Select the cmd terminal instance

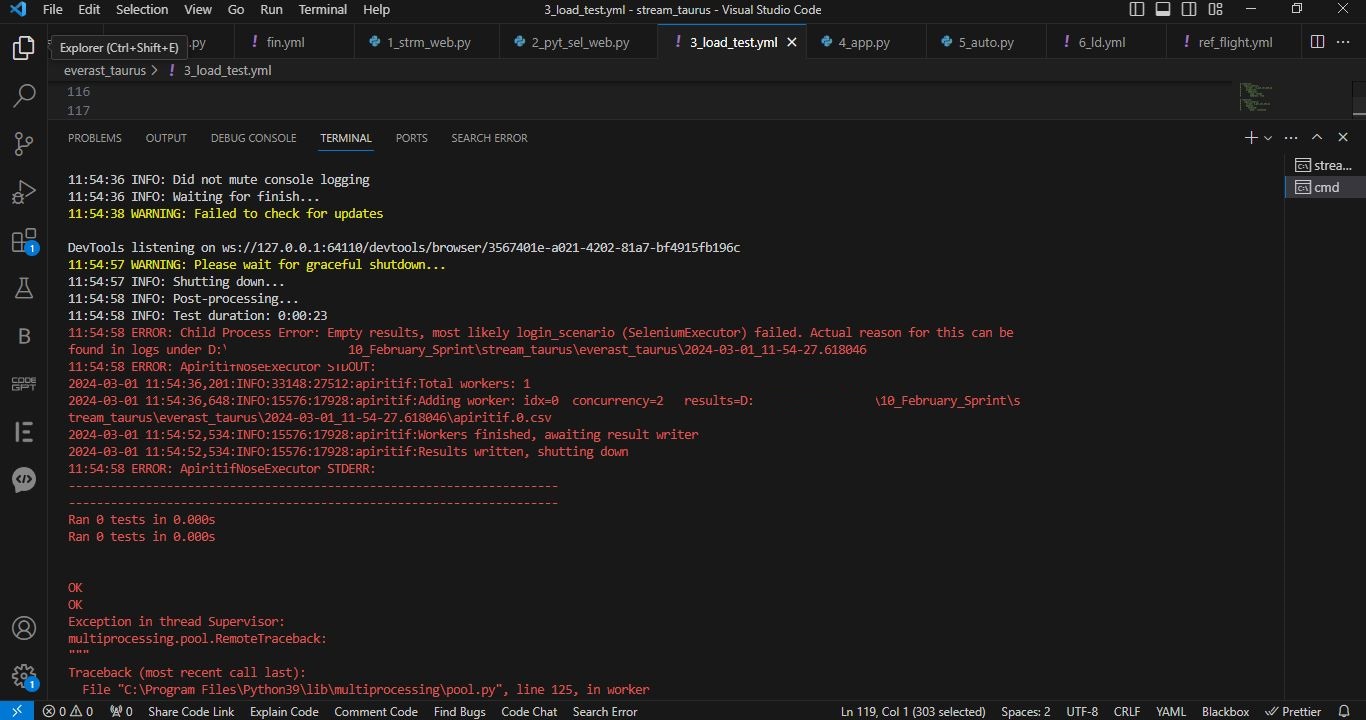tap(1325, 187)
